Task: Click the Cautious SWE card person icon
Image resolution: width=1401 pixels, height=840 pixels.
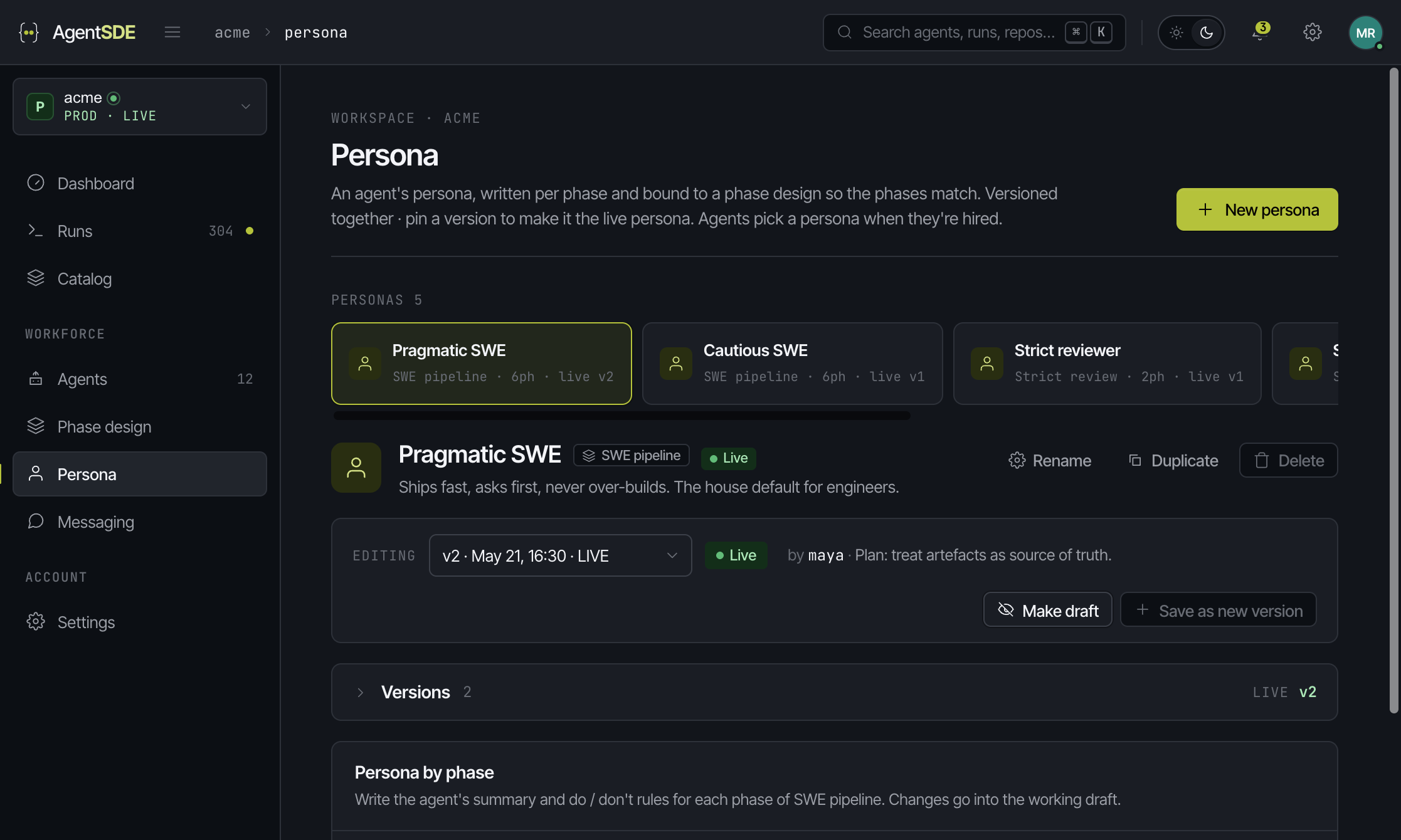Action: tap(676, 364)
